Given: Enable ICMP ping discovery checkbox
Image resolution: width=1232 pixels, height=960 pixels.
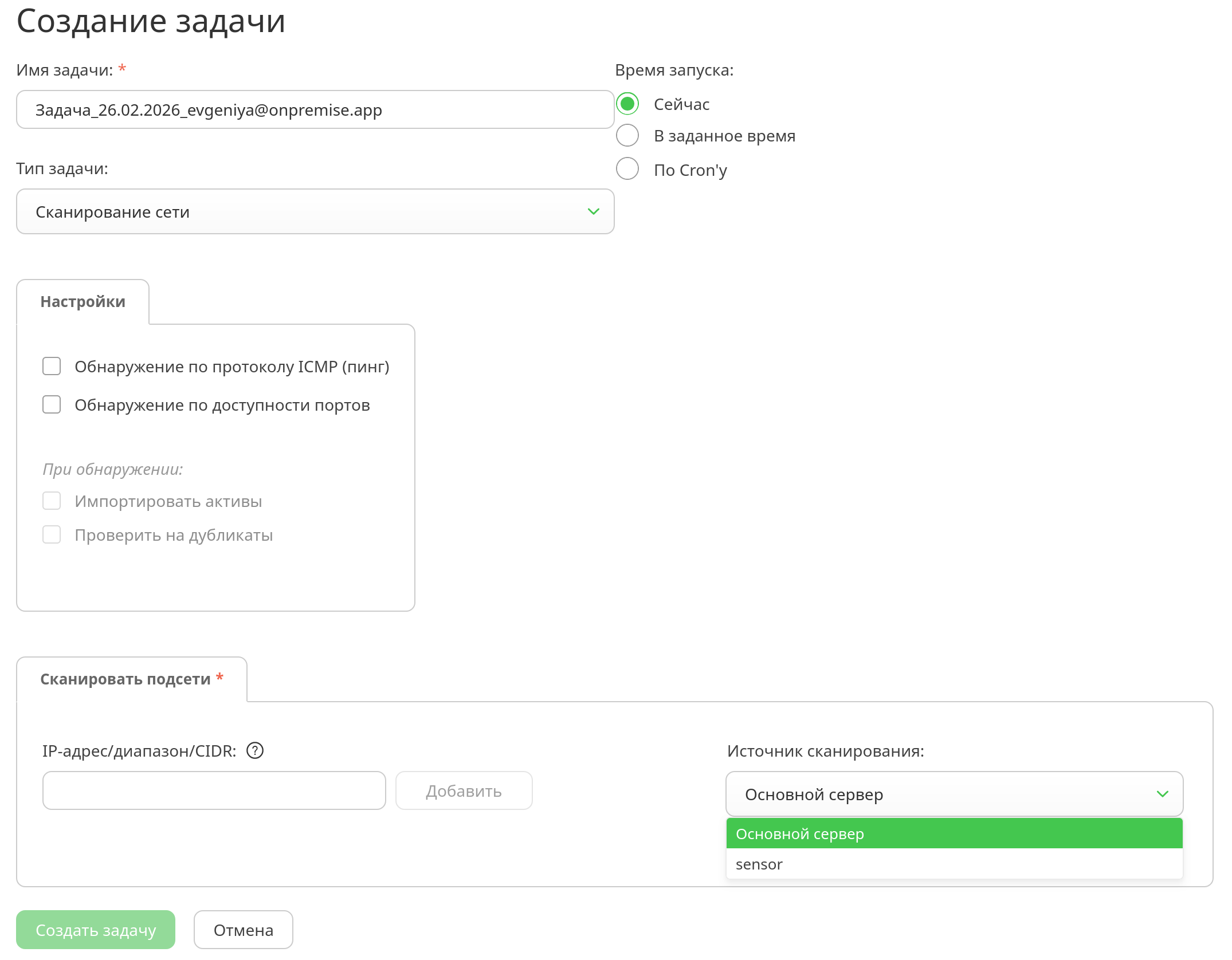Looking at the screenshot, I should [52, 366].
